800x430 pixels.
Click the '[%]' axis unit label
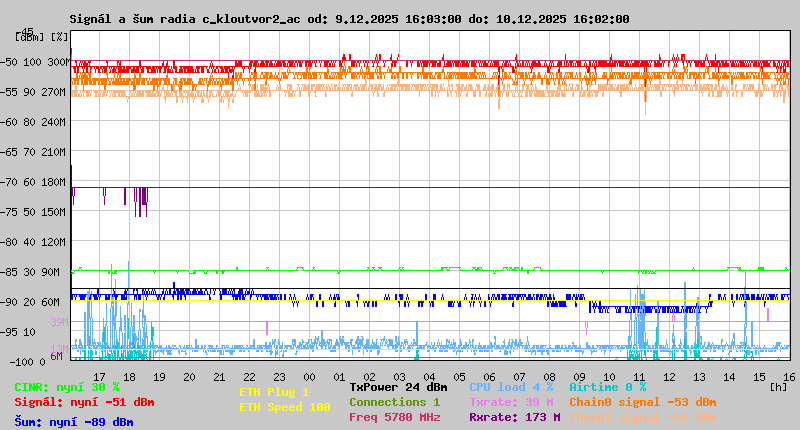[x=60, y=37]
